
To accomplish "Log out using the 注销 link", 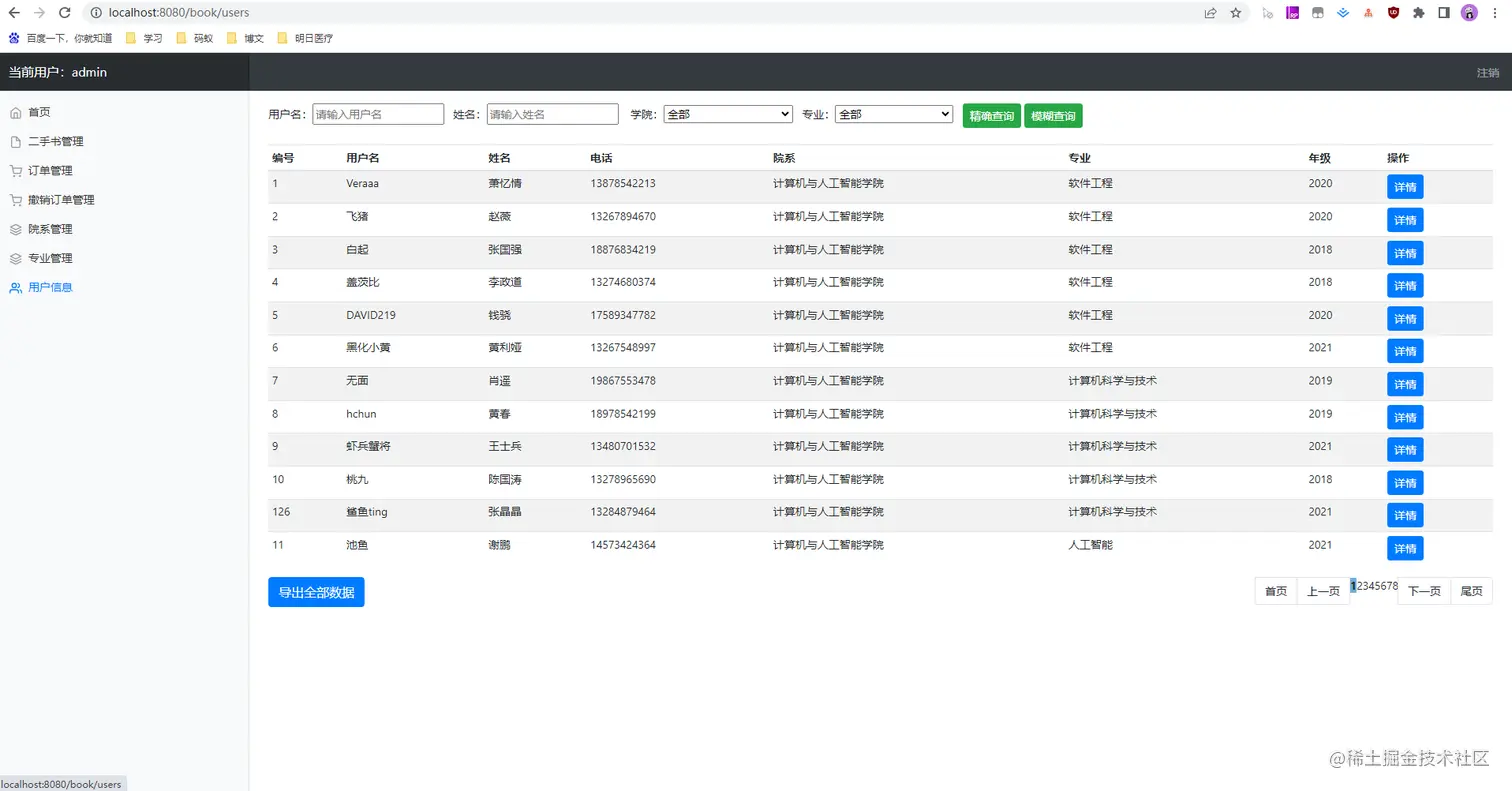I will [1488, 73].
